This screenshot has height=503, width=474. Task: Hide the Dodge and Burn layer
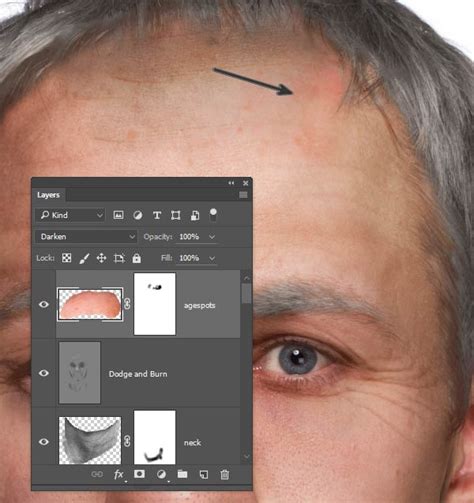coord(44,373)
